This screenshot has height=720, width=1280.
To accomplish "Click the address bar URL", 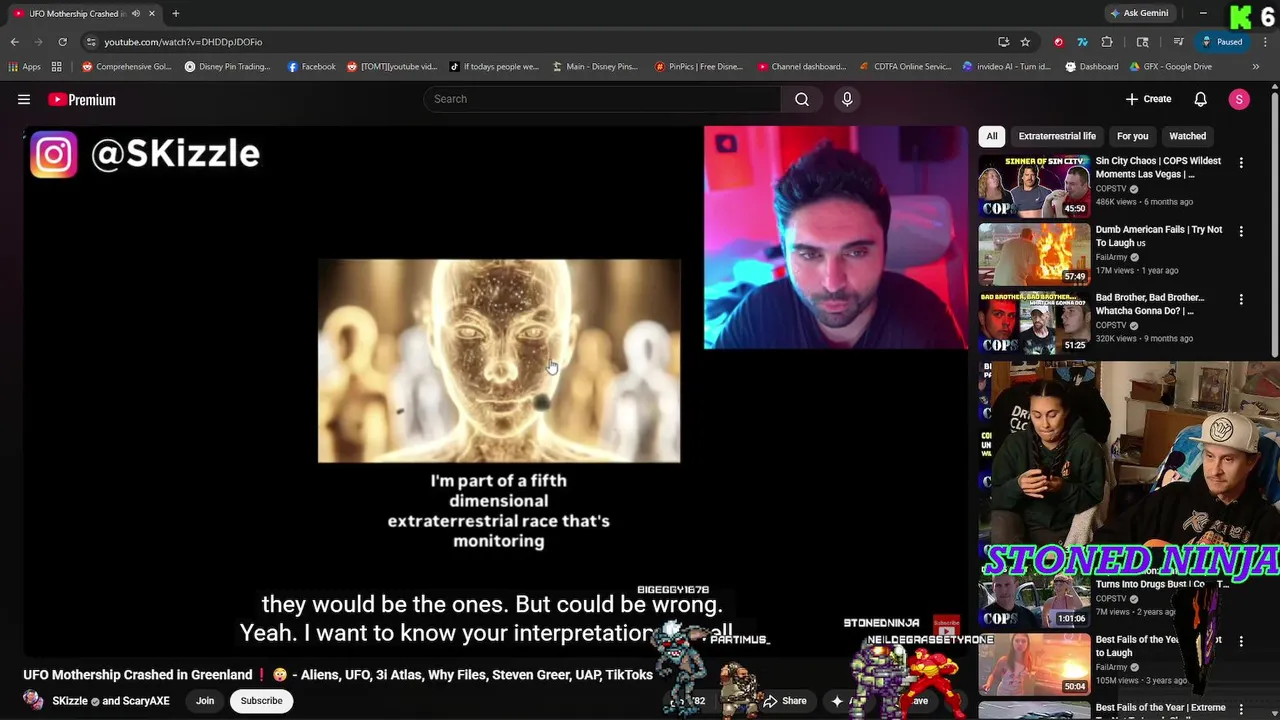I will [183, 42].
